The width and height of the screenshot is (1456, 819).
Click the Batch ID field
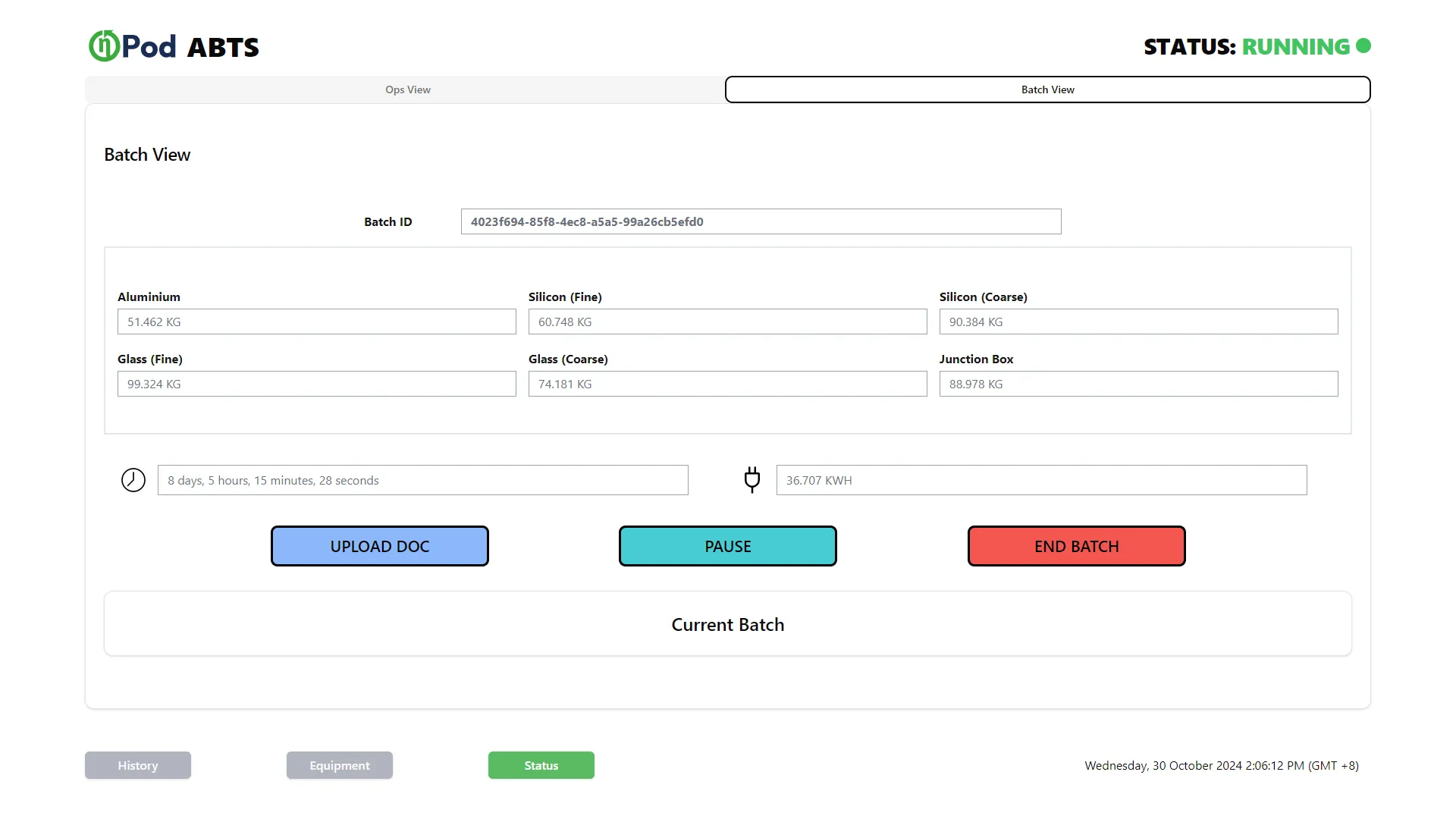[761, 221]
